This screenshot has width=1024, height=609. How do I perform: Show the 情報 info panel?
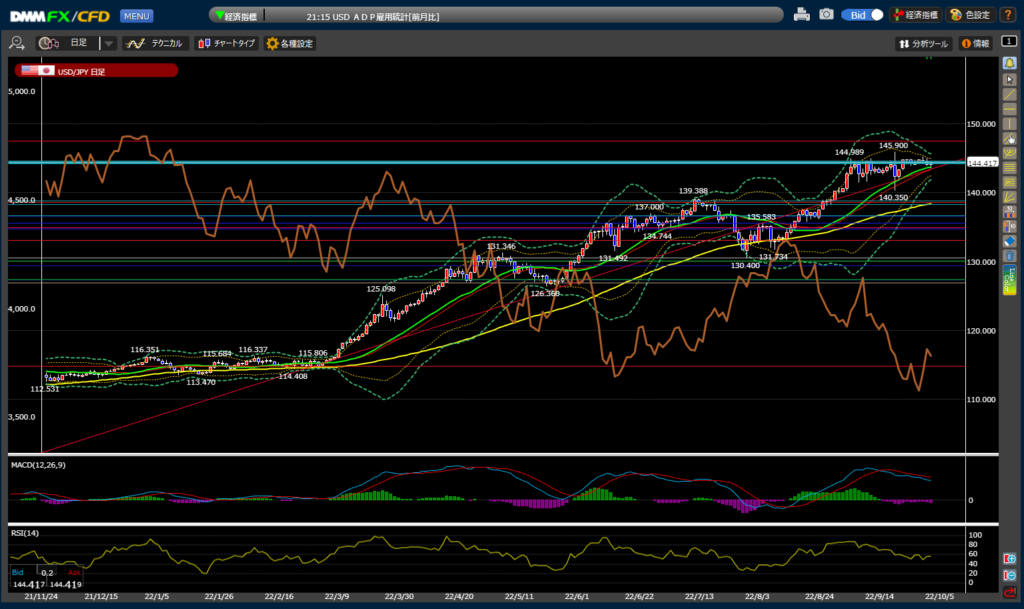(975, 44)
